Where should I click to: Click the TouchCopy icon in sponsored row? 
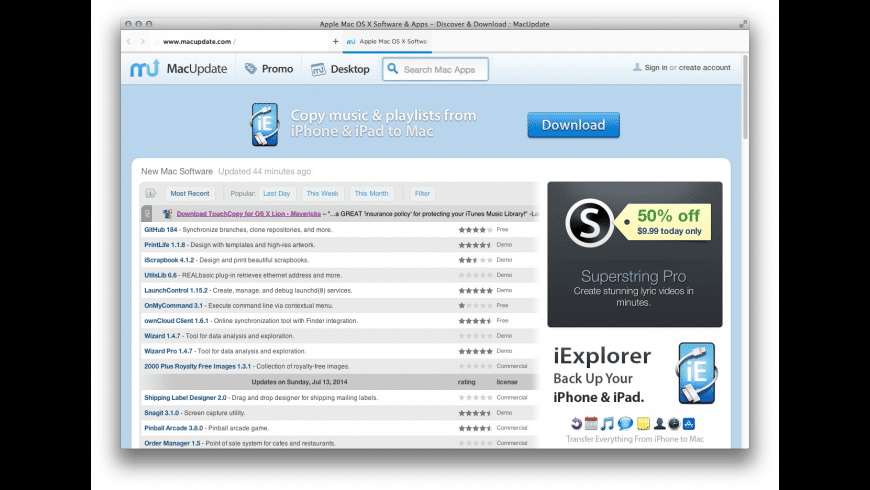click(x=168, y=214)
